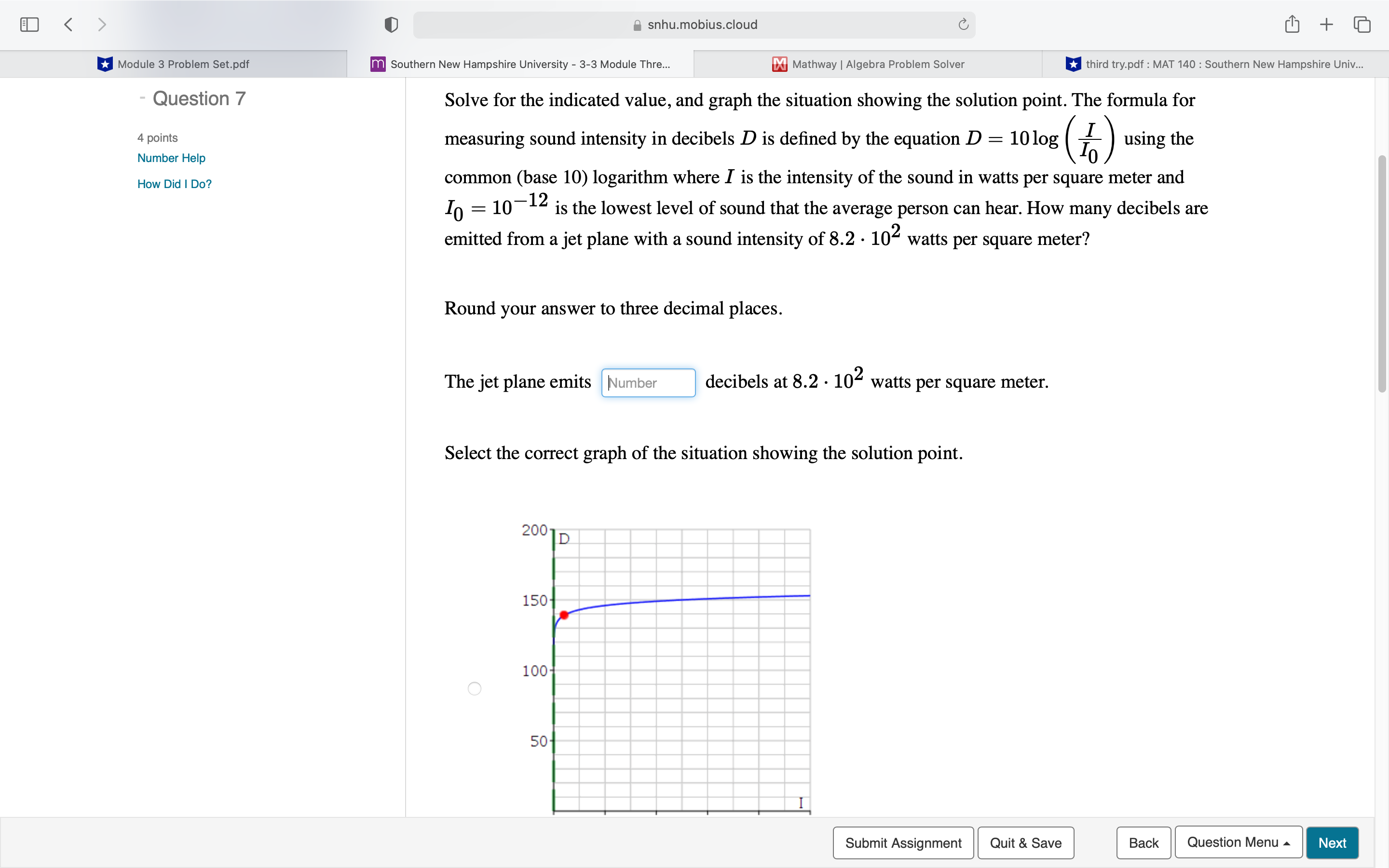Open a new browser tab
Image resolution: width=1389 pixels, height=868 pixels.
pyautogui.click(x=1326, y=24)
